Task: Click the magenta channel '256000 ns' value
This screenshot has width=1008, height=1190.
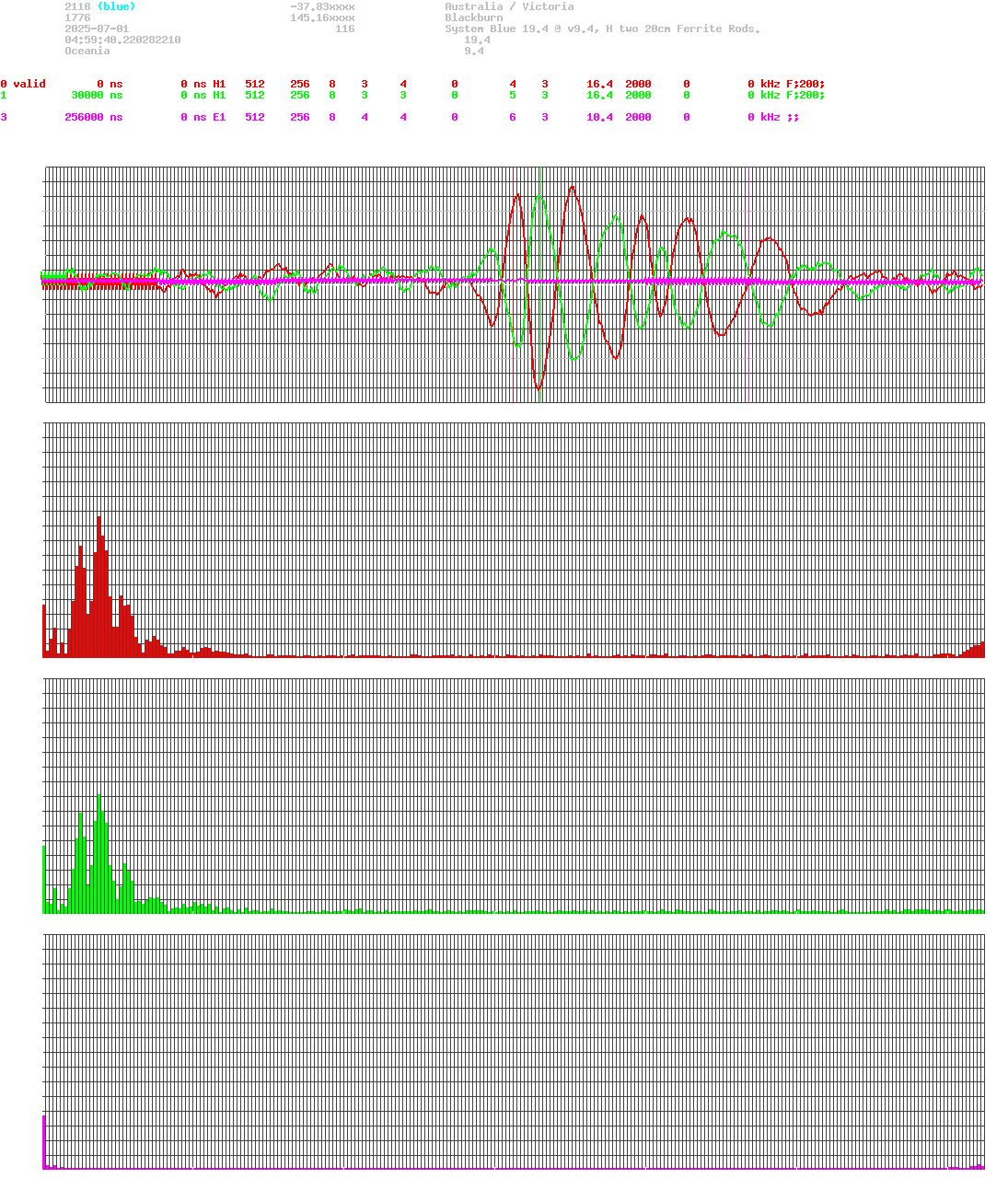Action: [94, 117]
